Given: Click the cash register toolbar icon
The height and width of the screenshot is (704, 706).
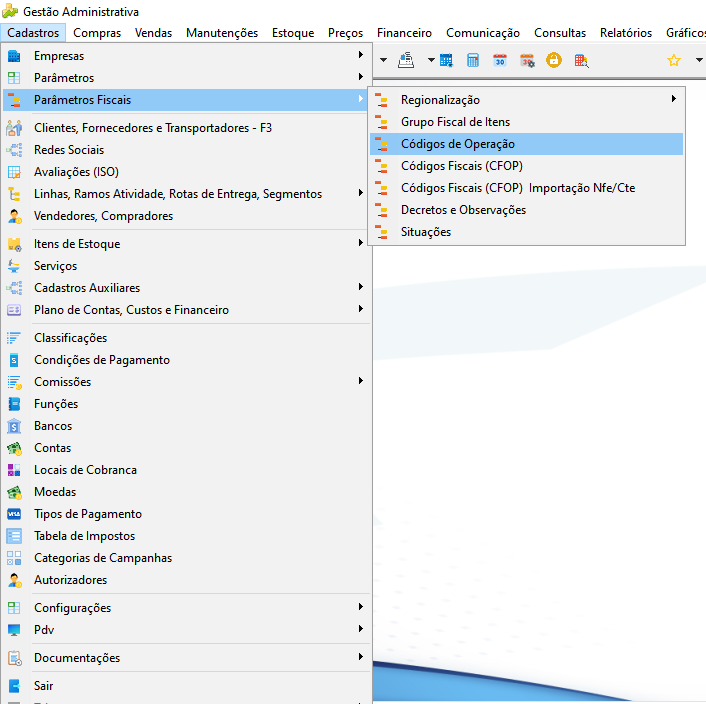Looking at the screenshot, I should (x=406, y=60).
